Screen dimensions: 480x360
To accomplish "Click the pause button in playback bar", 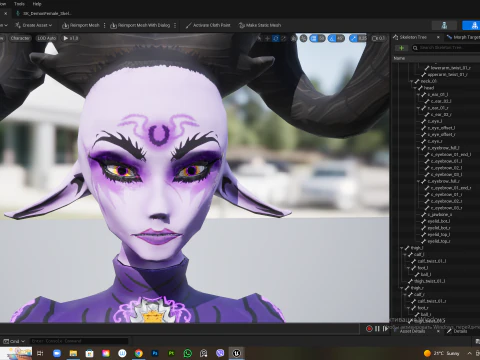I will click(x=377, y=329).
